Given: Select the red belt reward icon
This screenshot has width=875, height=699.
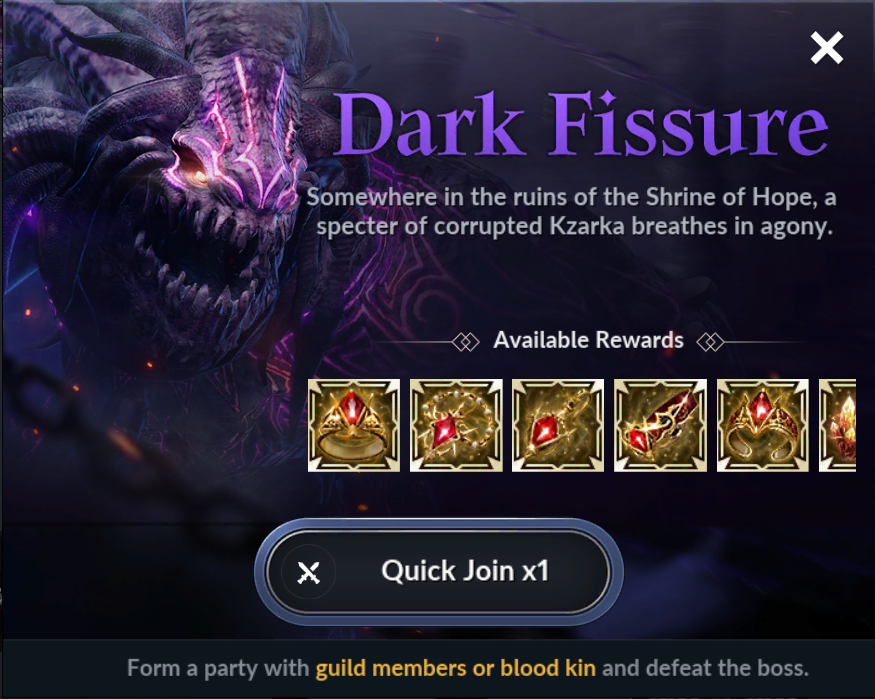Looking at the screenshot, I should pos(660,425).
